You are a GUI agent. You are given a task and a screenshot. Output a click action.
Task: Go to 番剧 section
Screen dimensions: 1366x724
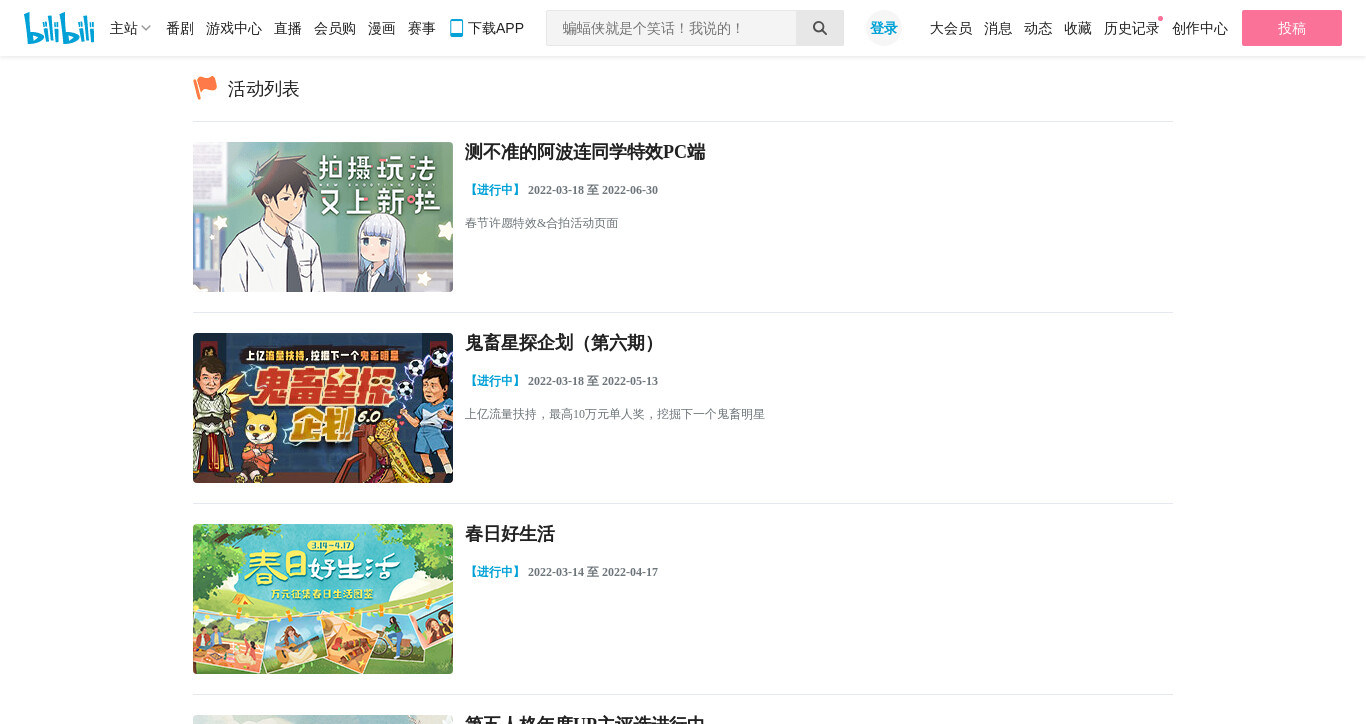180,28
